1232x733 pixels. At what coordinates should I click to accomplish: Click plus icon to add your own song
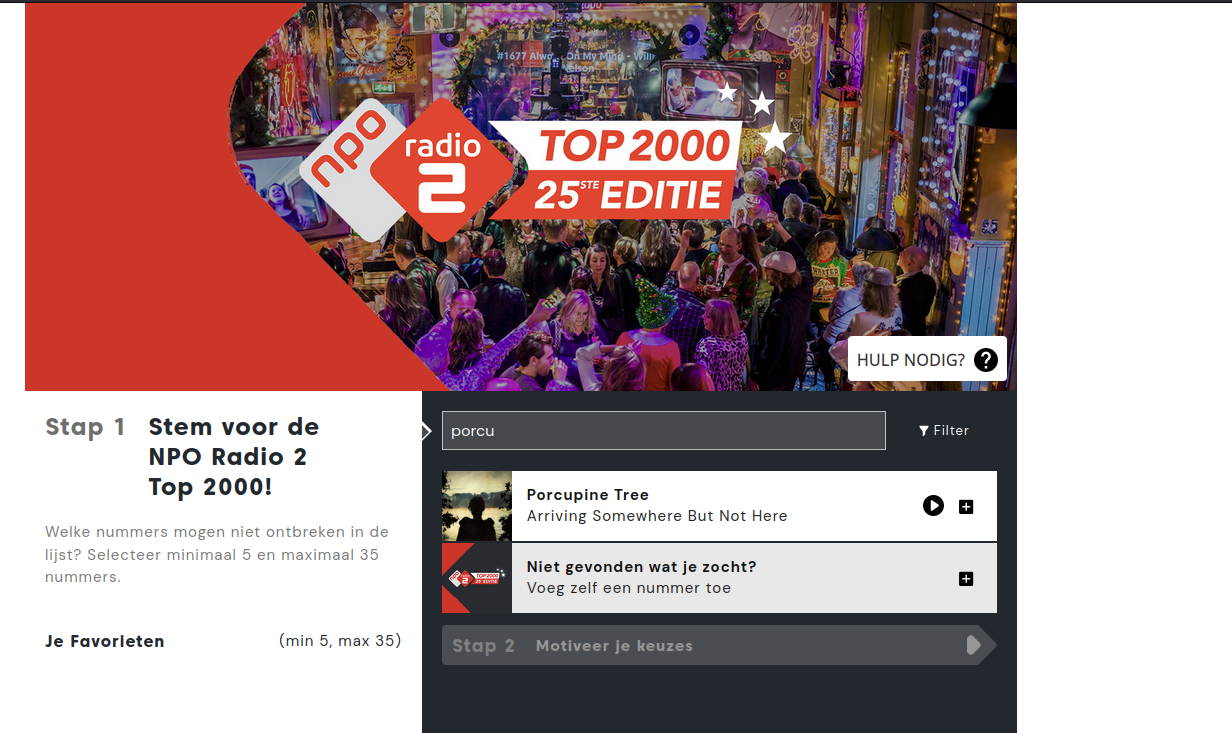pos(966,579)
